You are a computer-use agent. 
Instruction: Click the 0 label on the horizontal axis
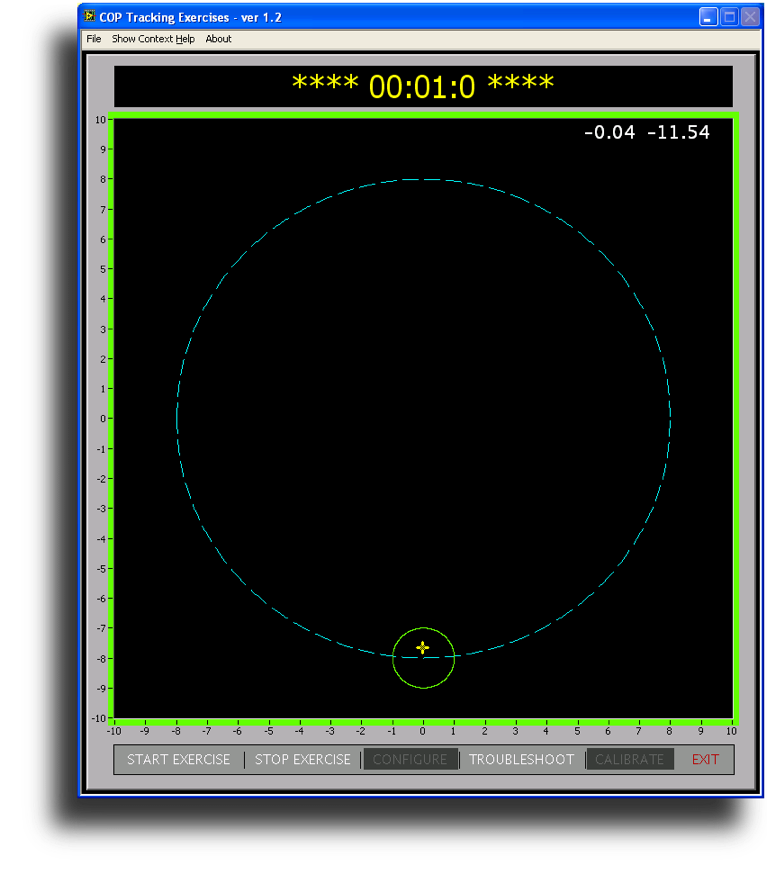pos(423,731)
